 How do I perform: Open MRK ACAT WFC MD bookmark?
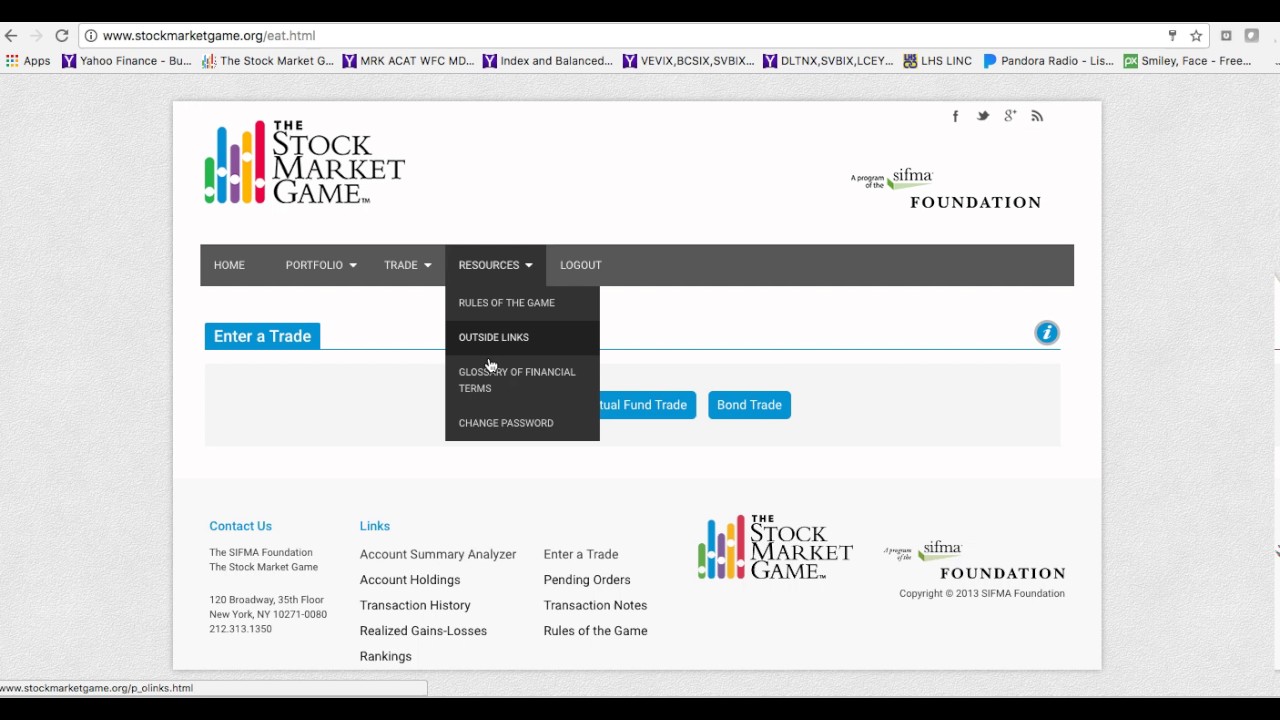point(408,61)
